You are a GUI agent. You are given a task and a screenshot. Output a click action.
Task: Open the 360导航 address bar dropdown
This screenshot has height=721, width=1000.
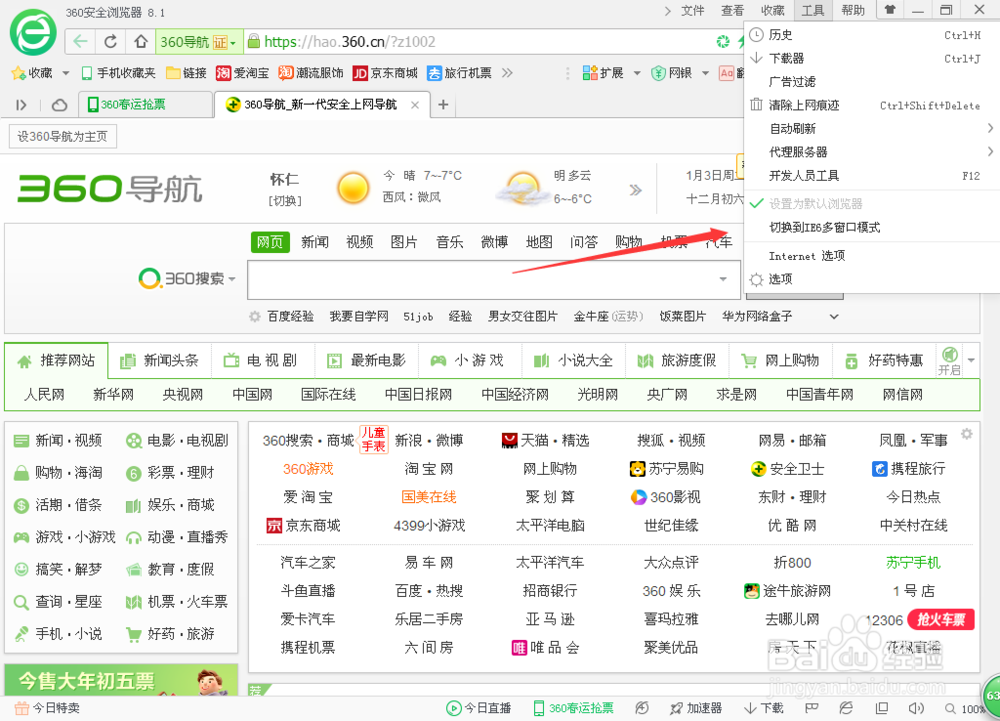pyautogui.click(x=233, y=43)
